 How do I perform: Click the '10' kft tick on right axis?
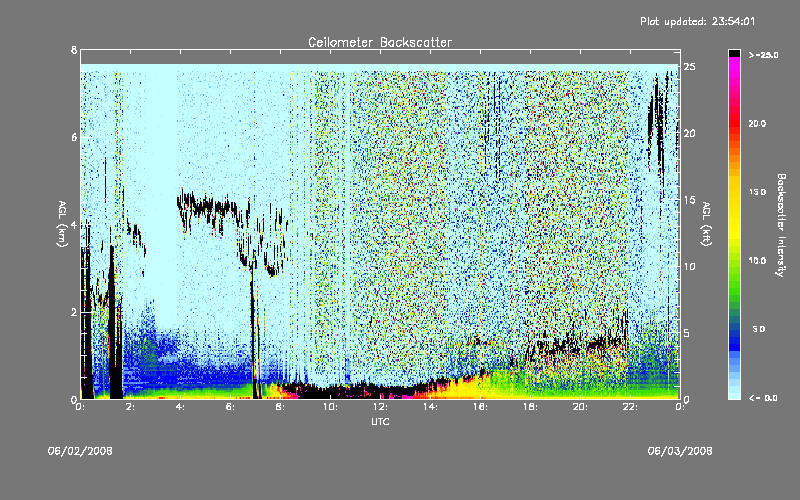click(x=689, y=267)
